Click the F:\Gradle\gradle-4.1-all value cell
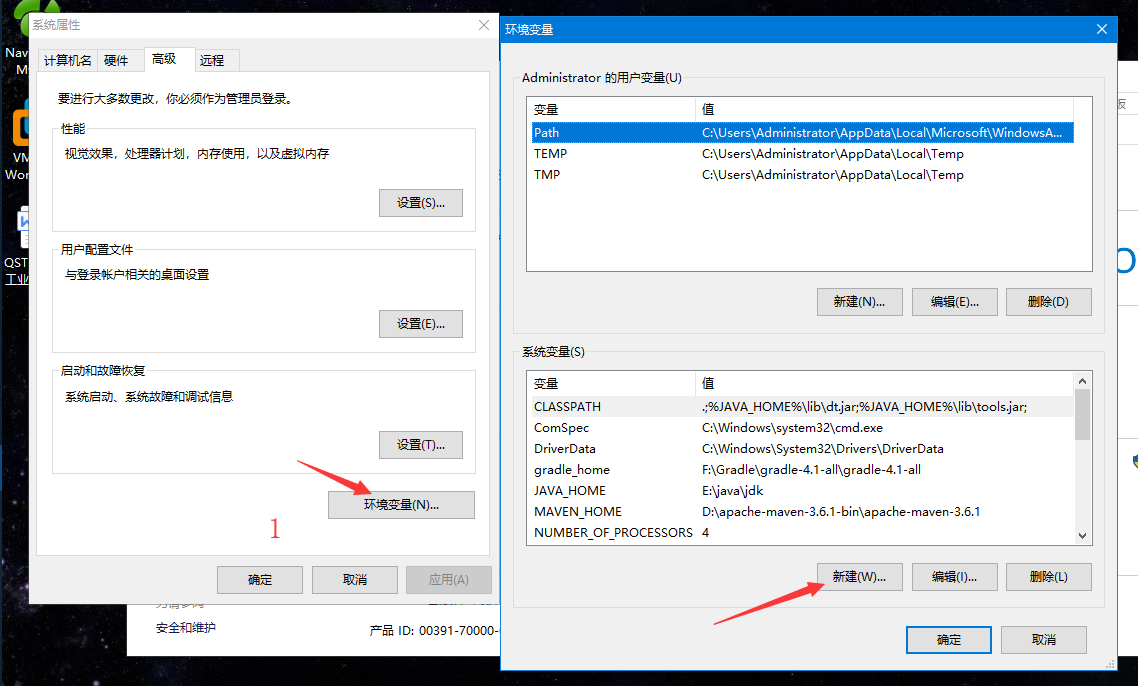This screenshot has height=686, width=1138. point(811,470)
